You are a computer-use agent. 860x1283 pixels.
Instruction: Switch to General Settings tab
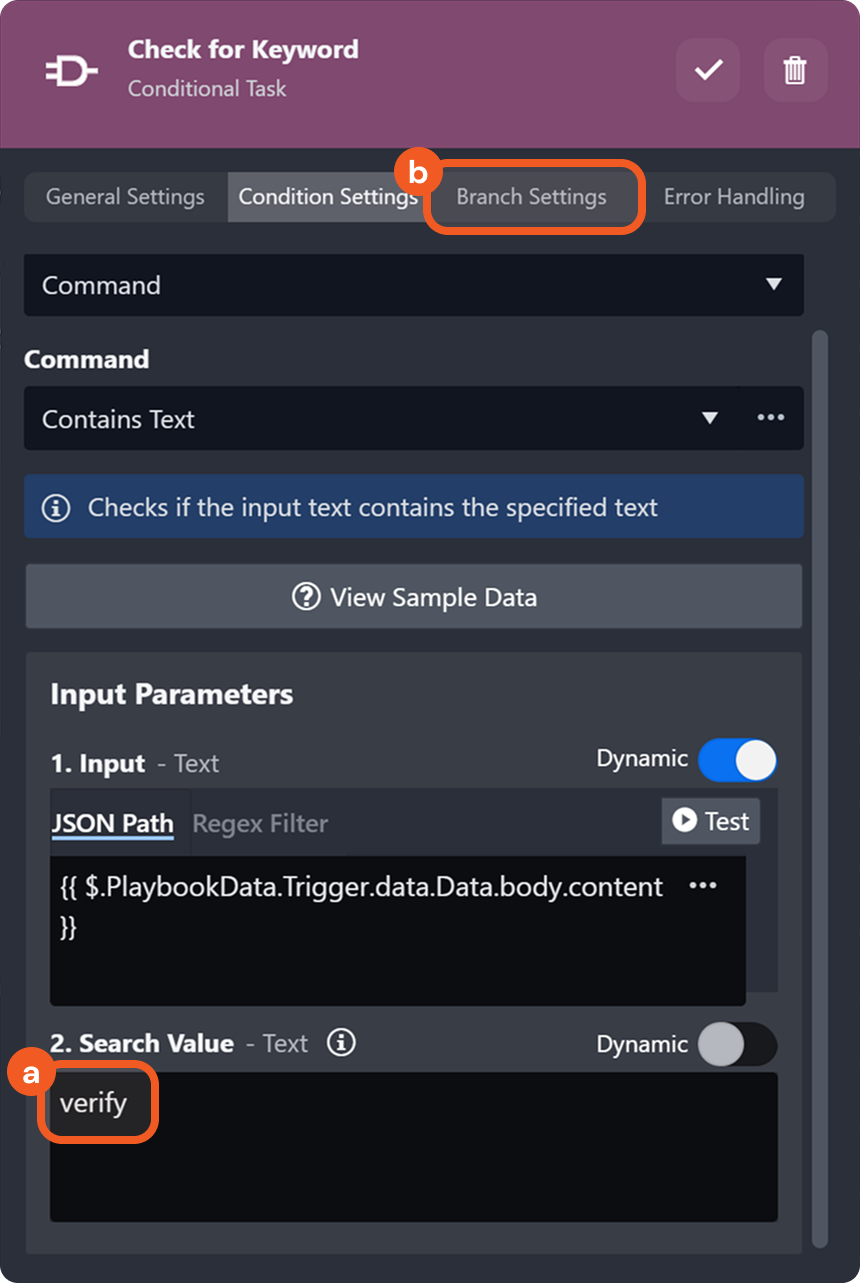point(125,197)
